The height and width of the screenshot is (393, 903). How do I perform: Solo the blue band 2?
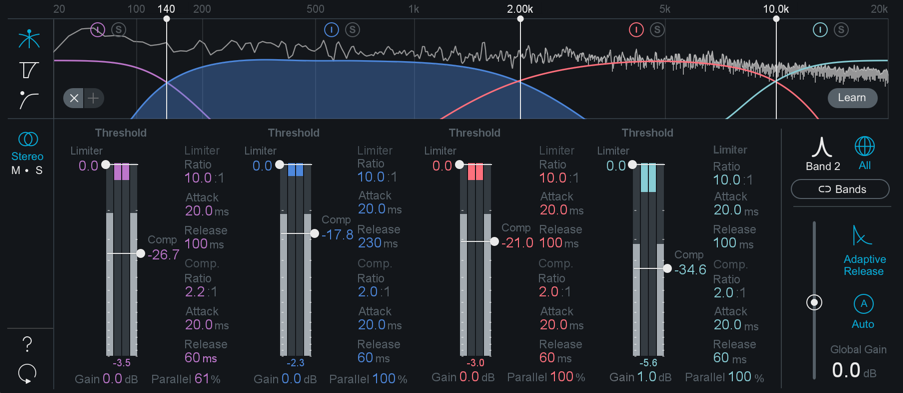point(353,29)
